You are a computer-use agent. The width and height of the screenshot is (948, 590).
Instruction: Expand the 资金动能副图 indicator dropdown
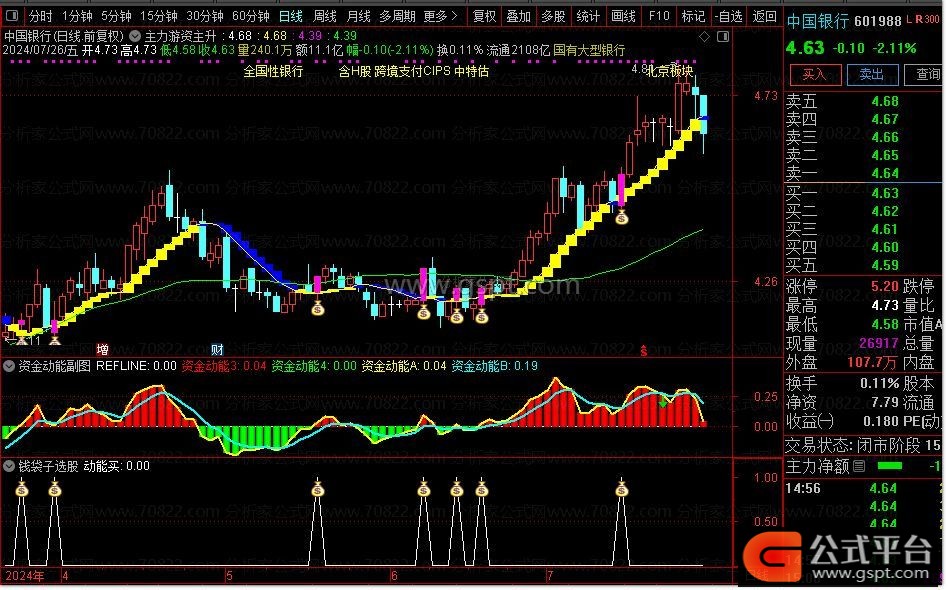9,366
